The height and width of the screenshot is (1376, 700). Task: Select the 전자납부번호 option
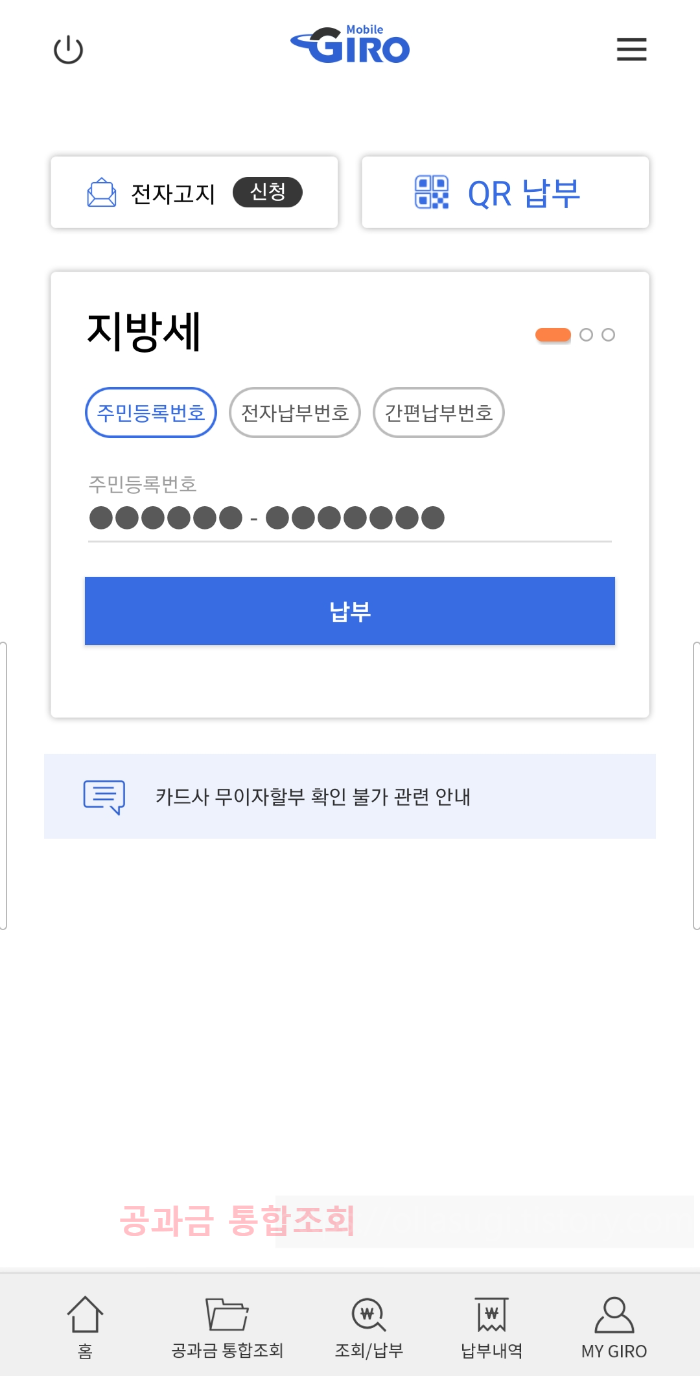tap(295, 412)
